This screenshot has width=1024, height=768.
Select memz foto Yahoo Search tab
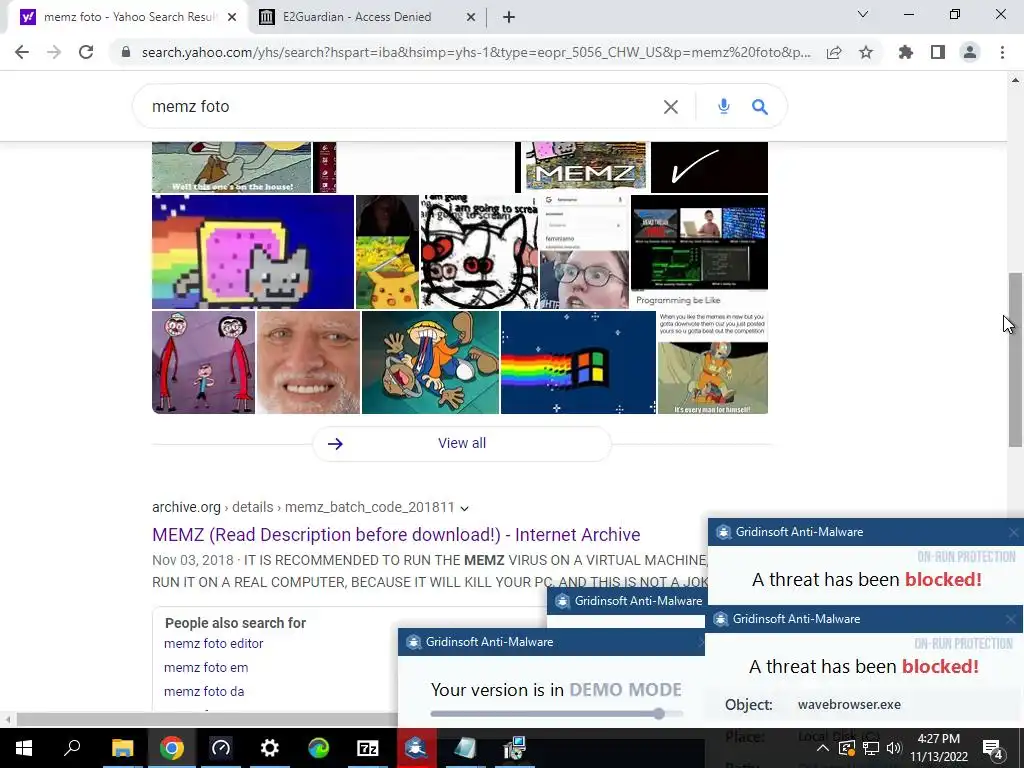(x=127, y=17)
